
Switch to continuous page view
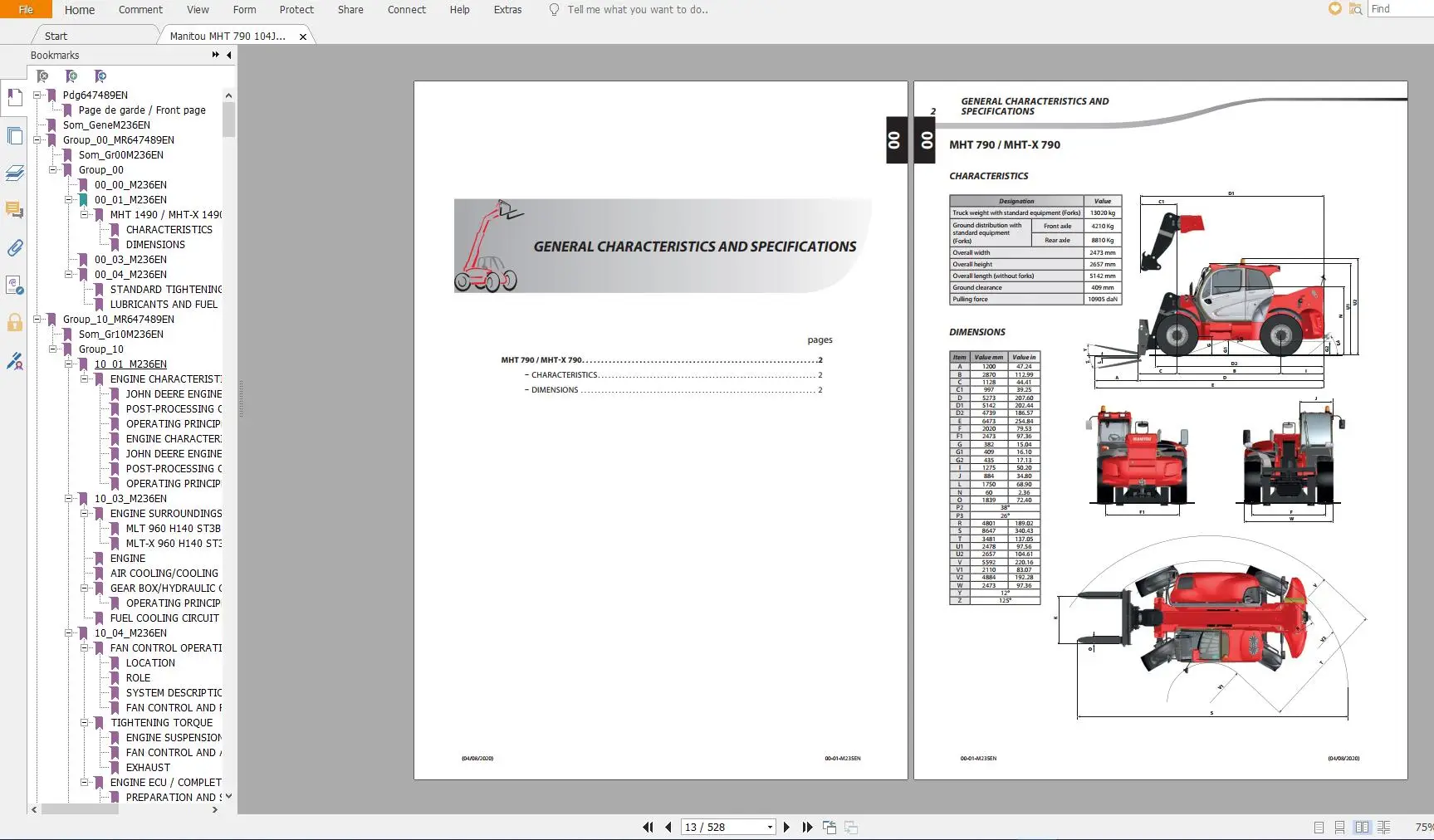[x=1339, y=828]
